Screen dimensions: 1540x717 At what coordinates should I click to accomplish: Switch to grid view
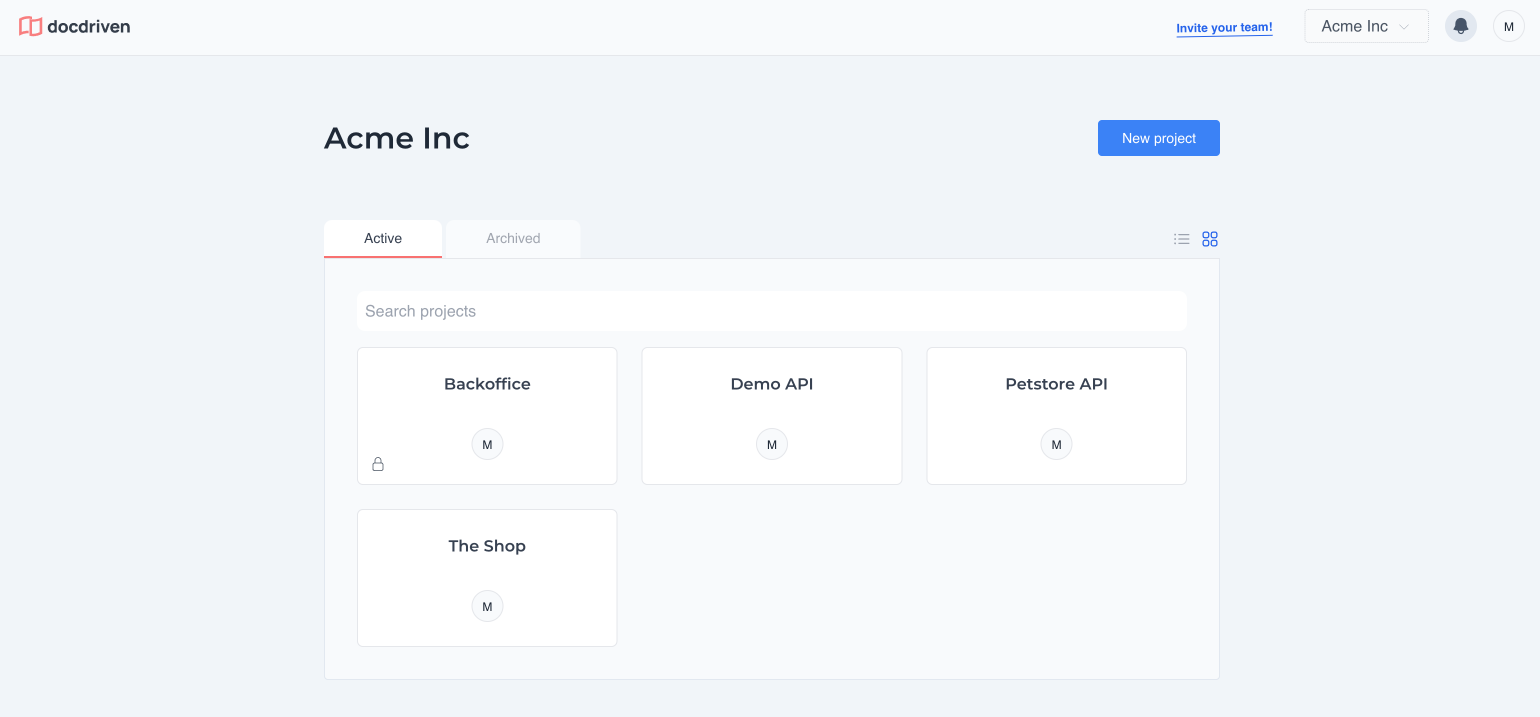point(1210,239)
